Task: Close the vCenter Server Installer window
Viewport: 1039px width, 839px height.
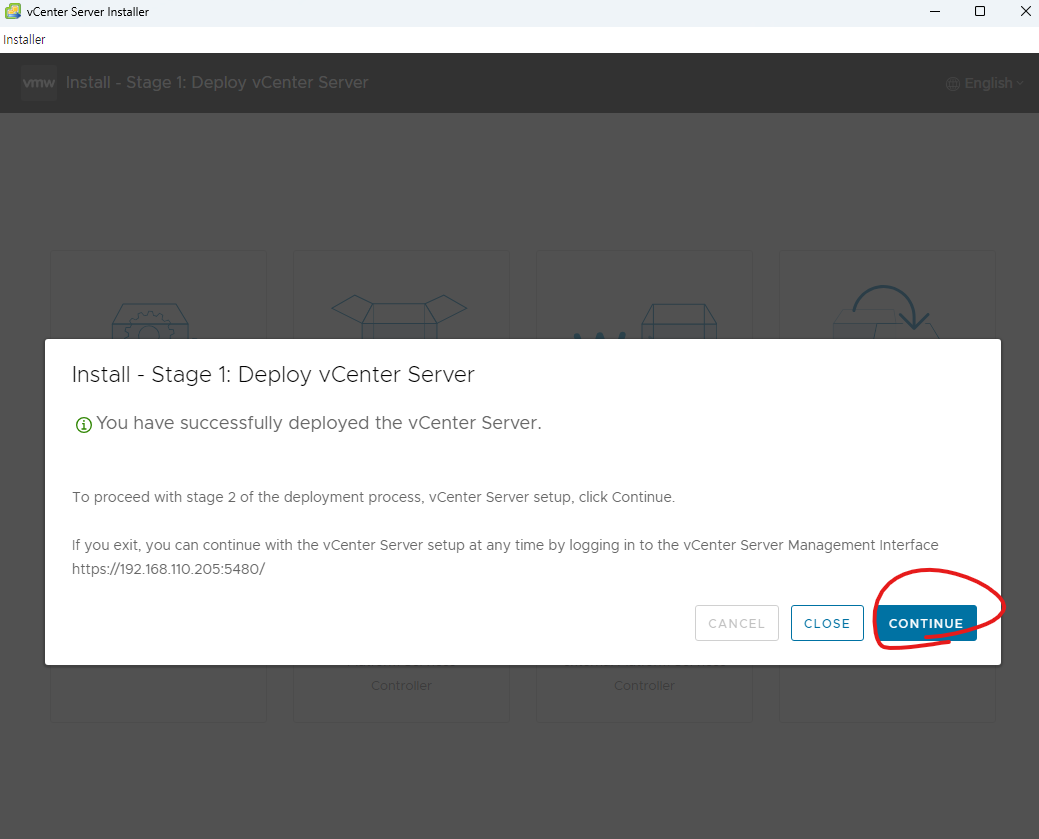Action: [1025, 11]
